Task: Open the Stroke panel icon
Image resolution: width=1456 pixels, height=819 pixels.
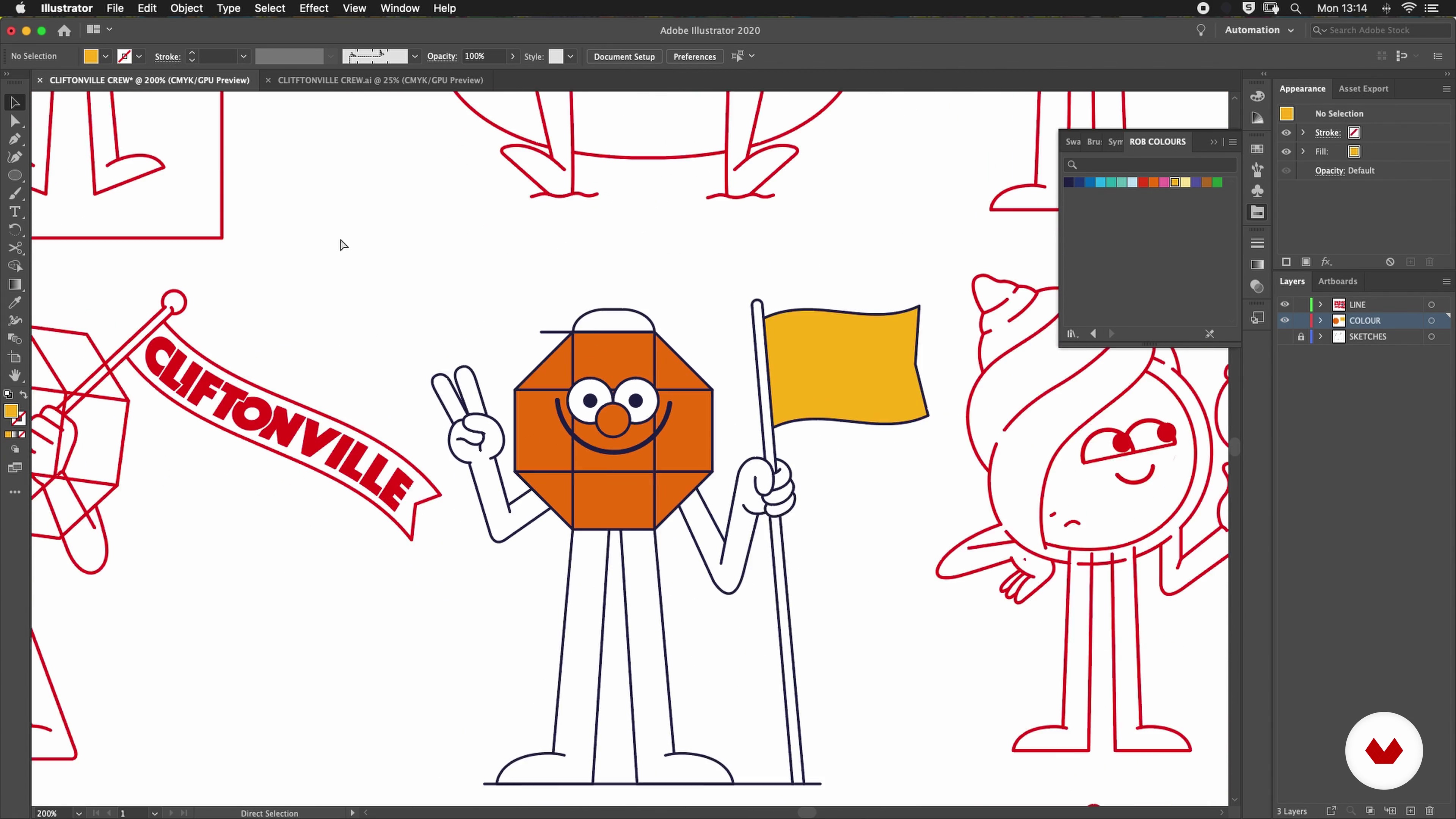Action: [x=1258, y=243]
